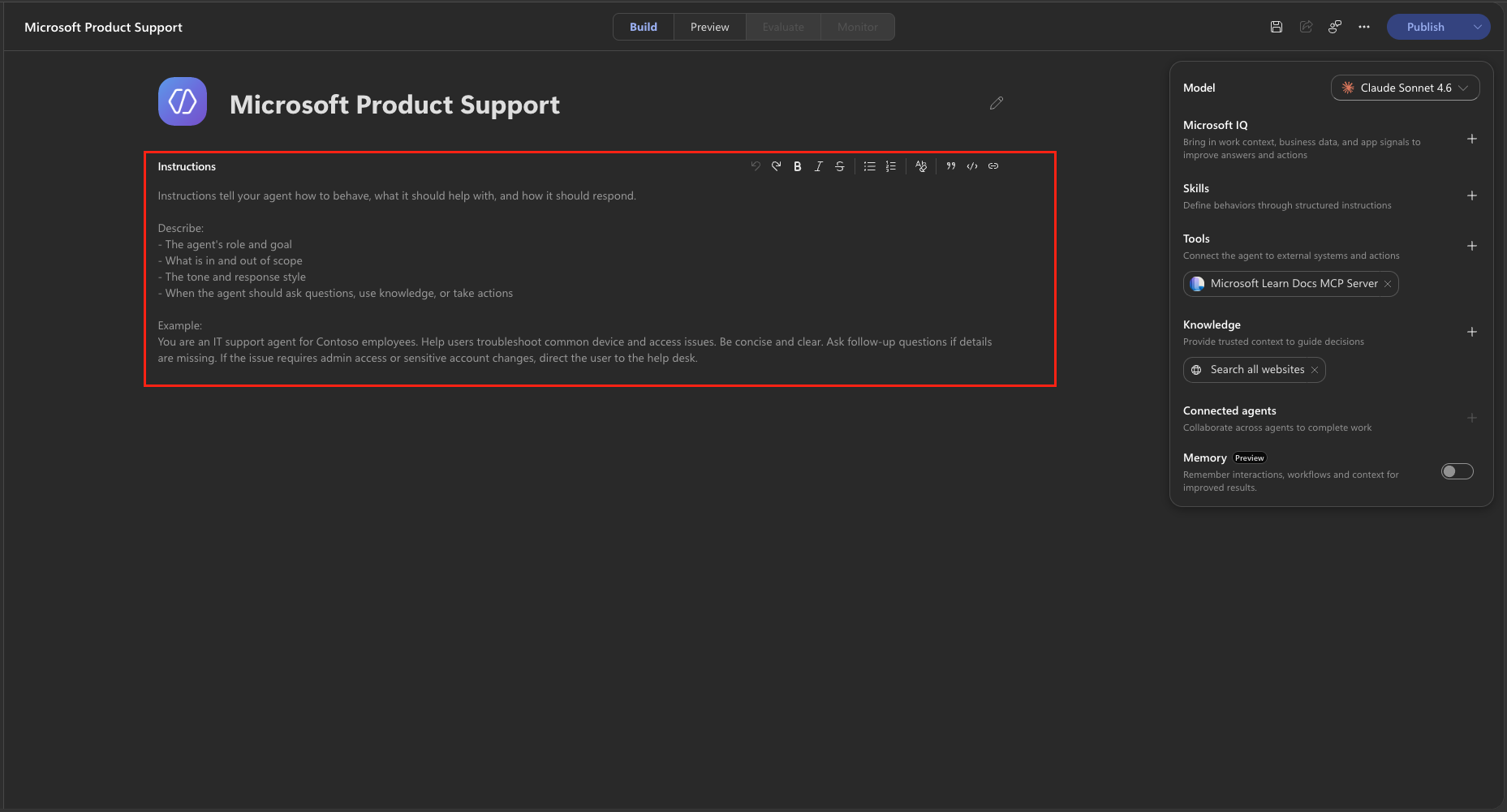Click the share arrow icon in the header

point(1307,27)
